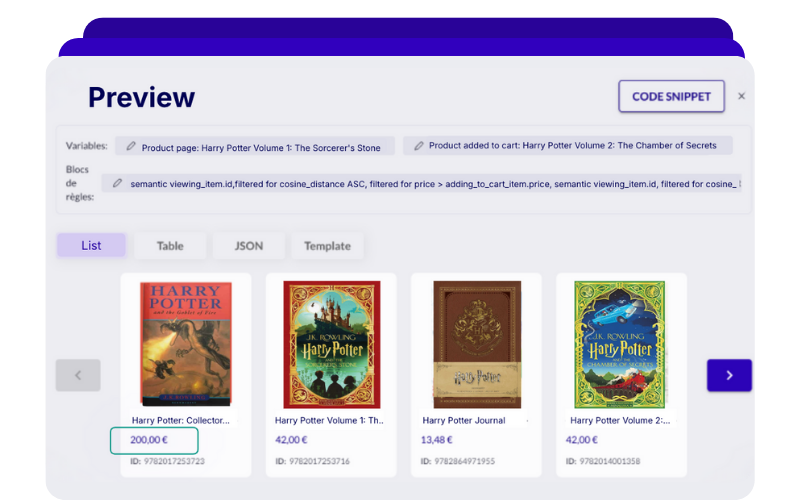
Task: Click ID 9782014001358
Action: tap(603, 461)
